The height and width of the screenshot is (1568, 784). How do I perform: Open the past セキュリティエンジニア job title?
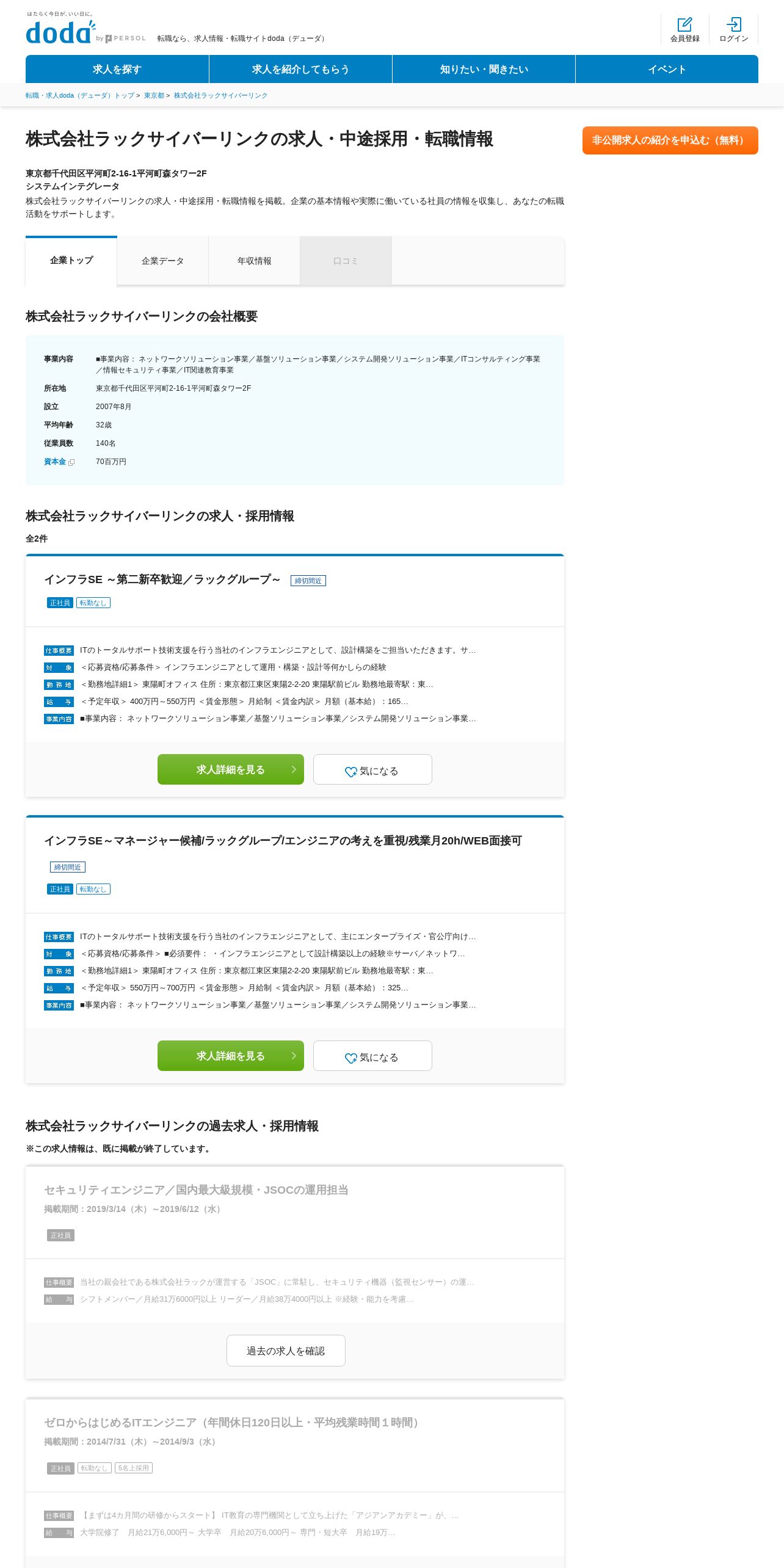click(x=196, y=1189)
